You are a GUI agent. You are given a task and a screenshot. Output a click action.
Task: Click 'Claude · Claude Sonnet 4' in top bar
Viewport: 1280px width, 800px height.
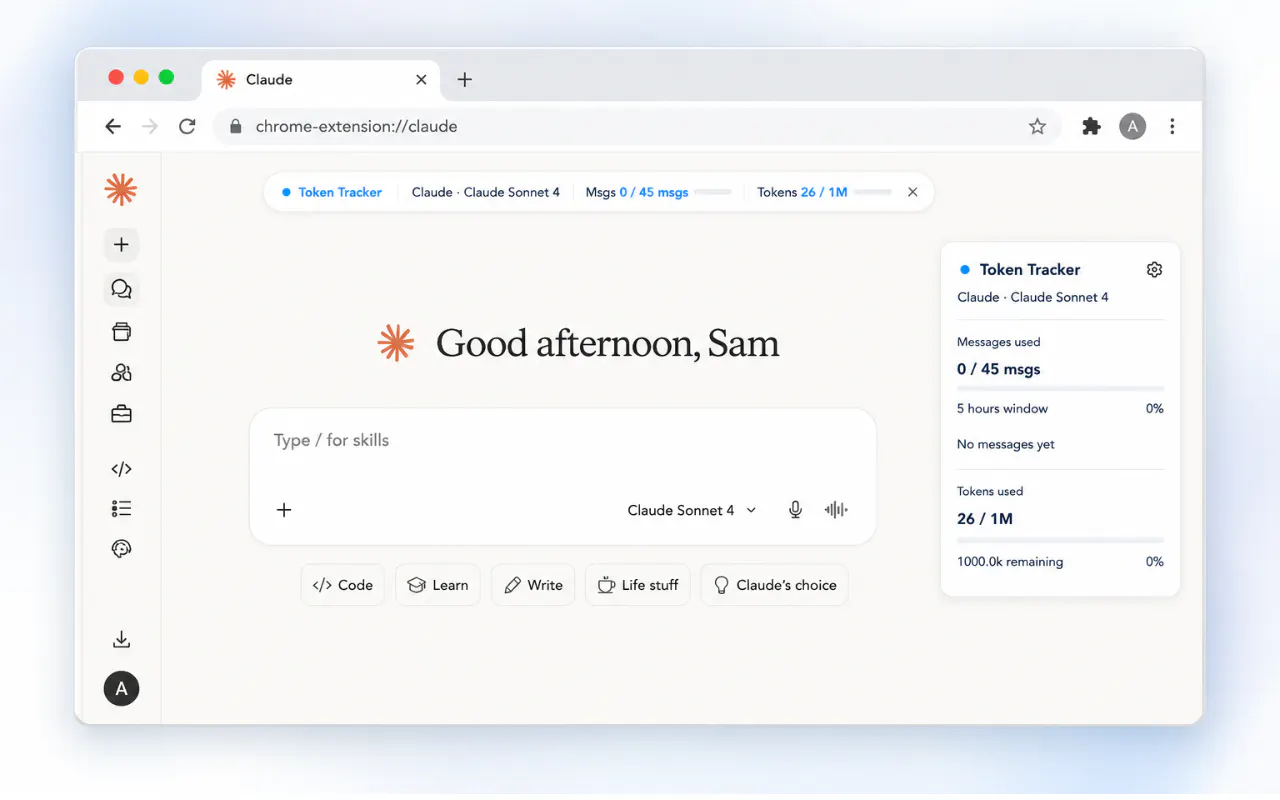[x=486, y=192]
